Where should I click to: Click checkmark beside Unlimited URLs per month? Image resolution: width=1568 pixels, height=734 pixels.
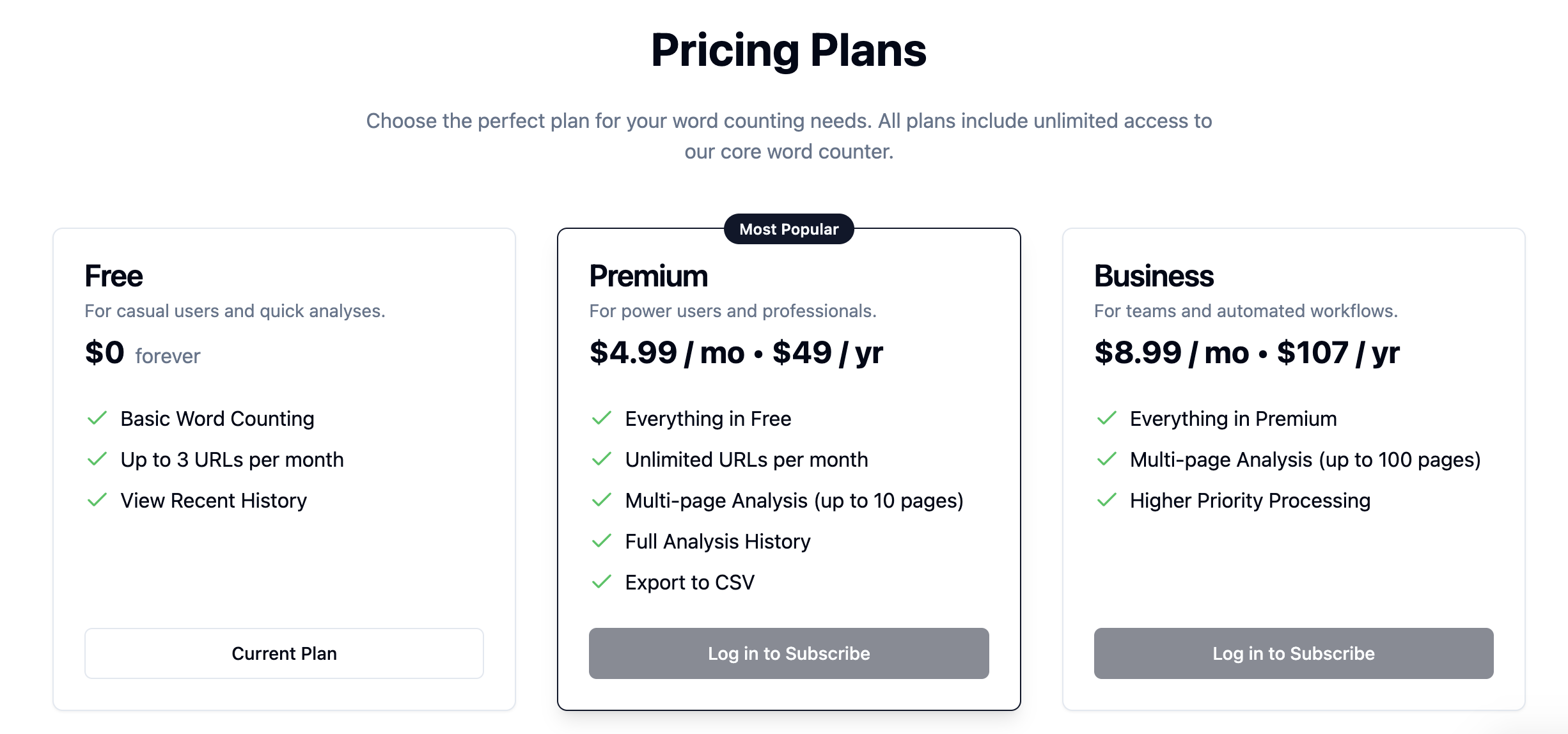coord(602,460)
